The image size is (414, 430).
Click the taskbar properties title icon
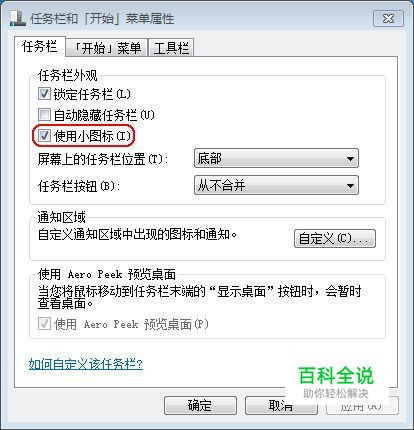(x=17, y=18)
